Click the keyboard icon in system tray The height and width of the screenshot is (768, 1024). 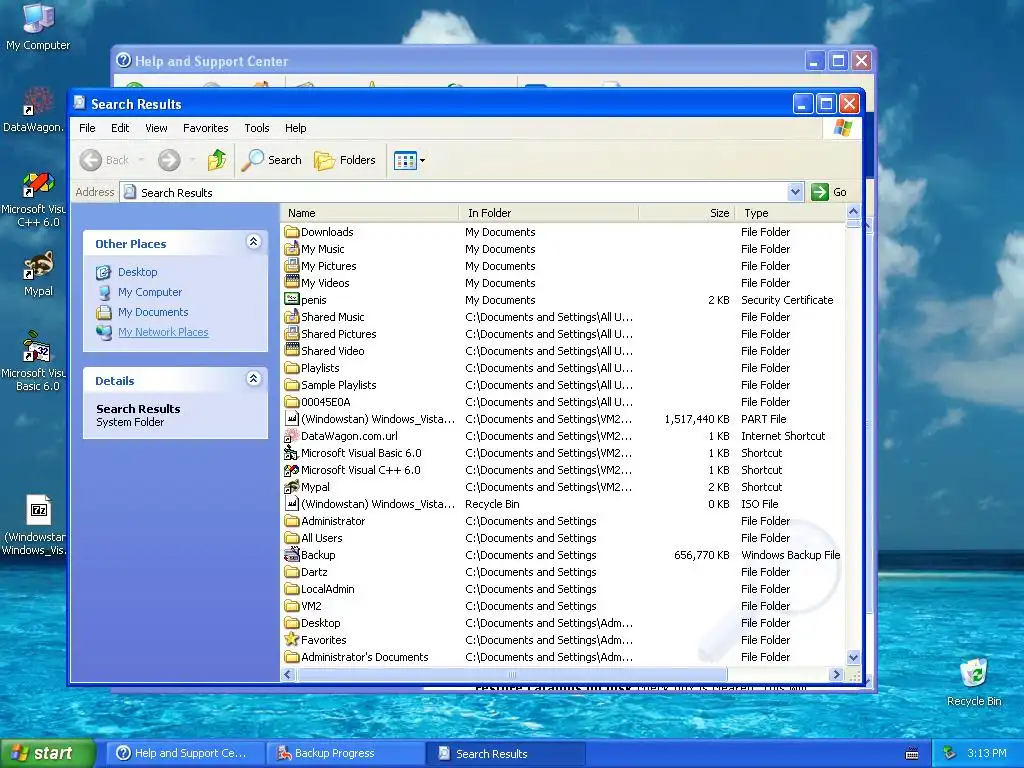[x=912, y=754]
